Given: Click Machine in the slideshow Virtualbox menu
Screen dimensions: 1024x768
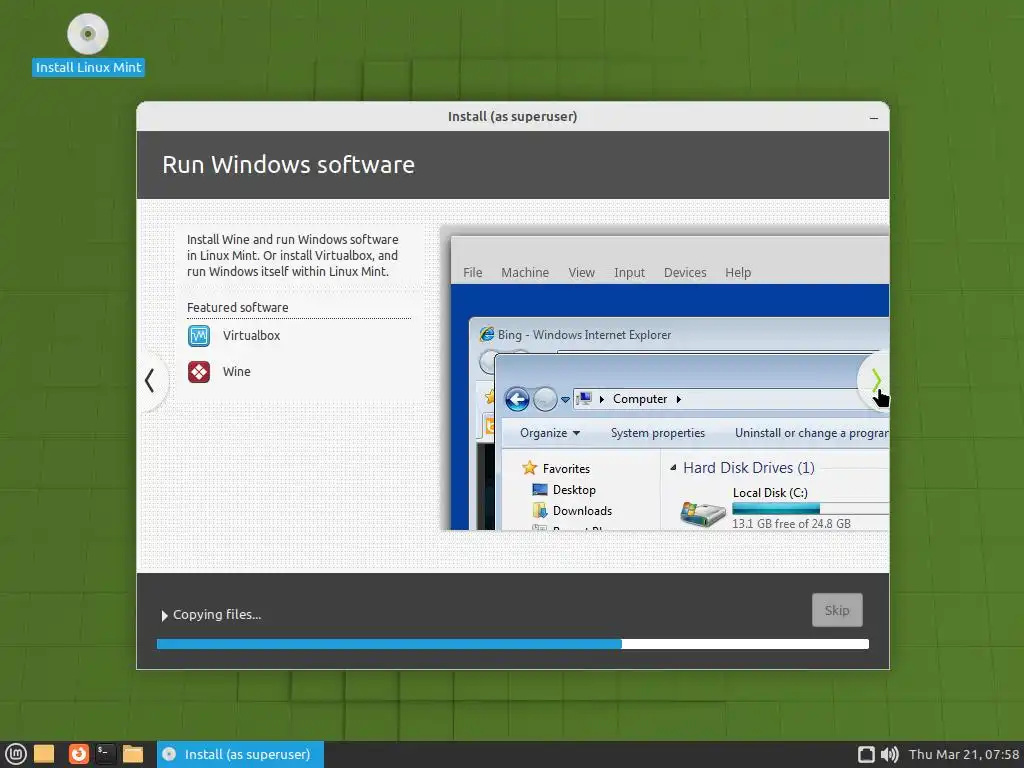Looking at the screenshot, I should click(x=525, y=272).
